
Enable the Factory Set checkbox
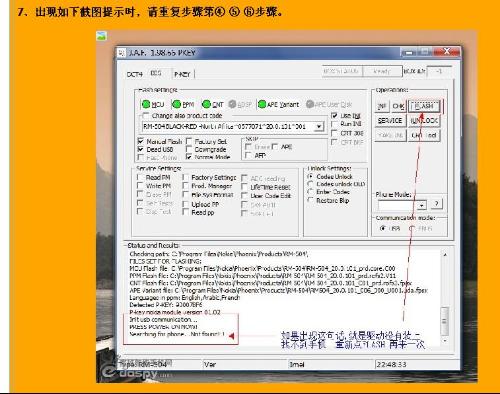point(189,141)
